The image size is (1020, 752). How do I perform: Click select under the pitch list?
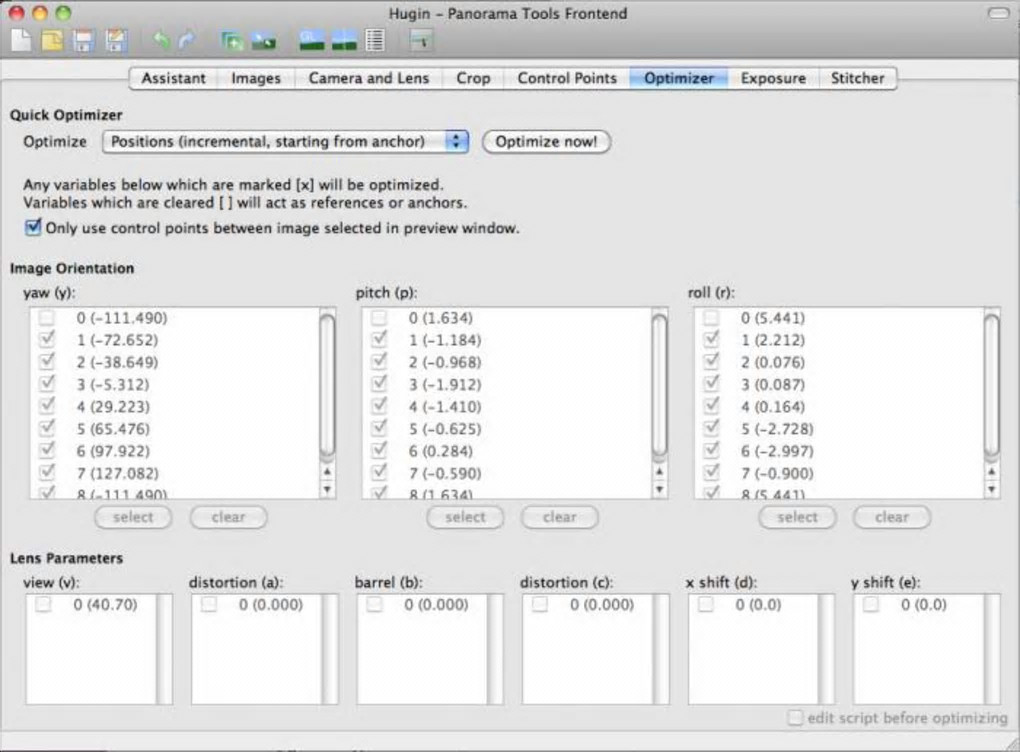tap(465, 517)
